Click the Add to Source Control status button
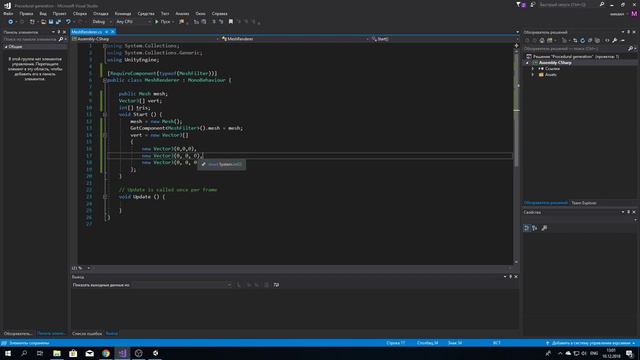640x360 pixels. 591,343
